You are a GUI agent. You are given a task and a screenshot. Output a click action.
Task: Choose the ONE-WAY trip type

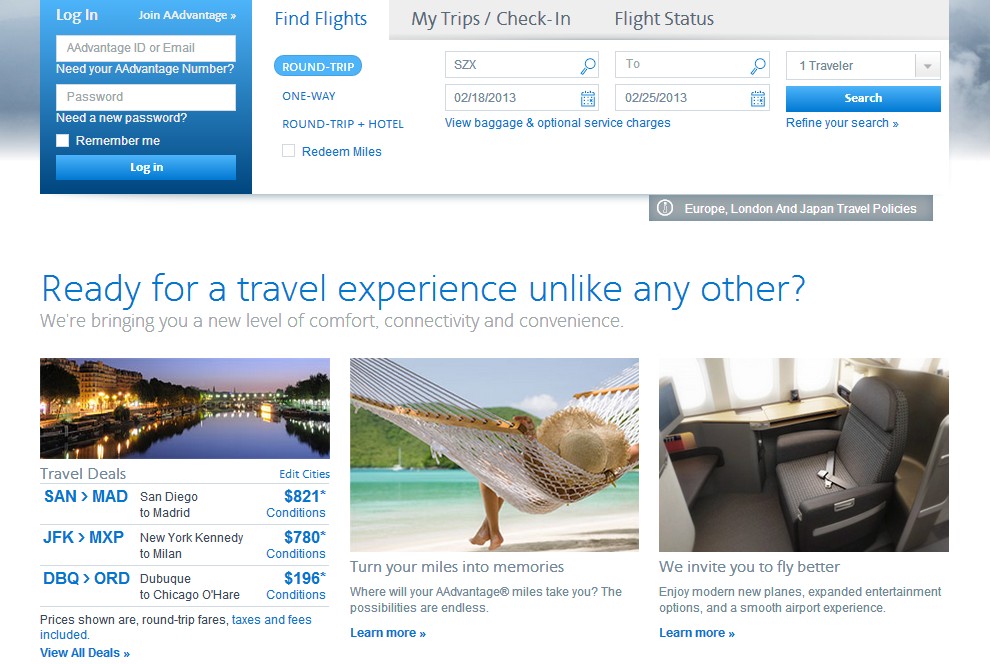309,96
